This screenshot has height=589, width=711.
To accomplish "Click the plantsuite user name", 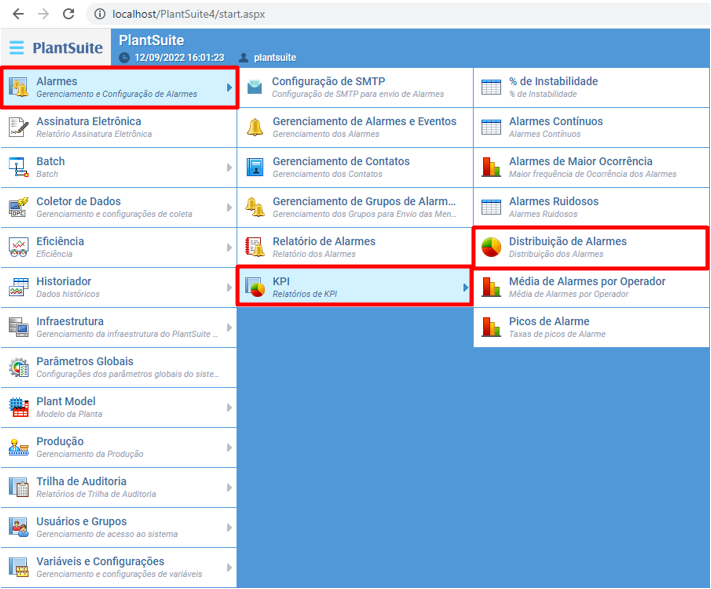I will tap(275, 58).
